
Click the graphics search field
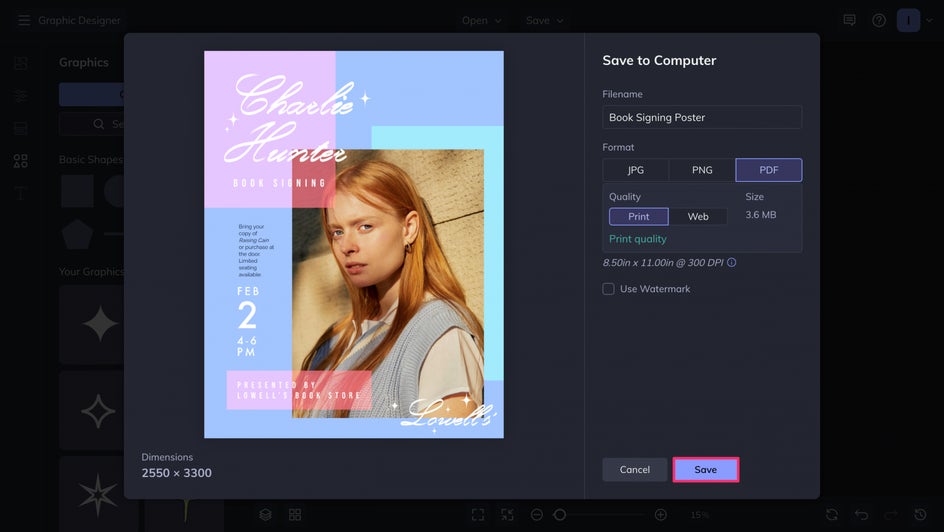point(92,124)
